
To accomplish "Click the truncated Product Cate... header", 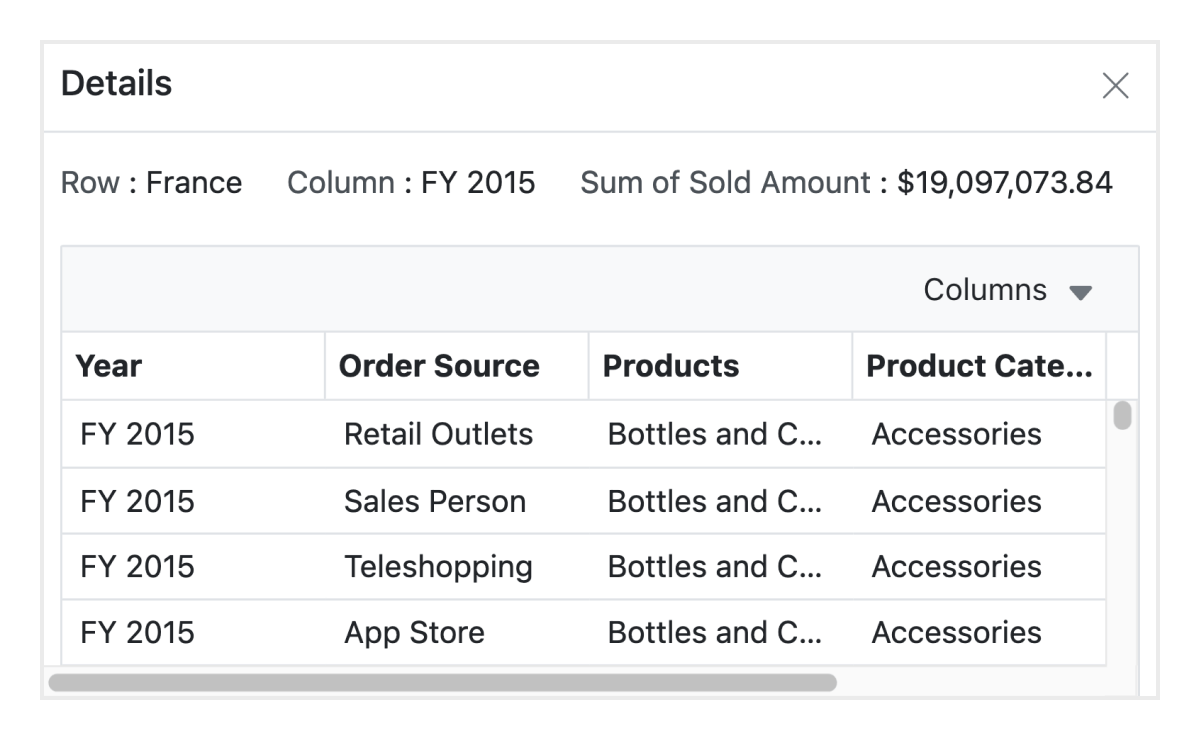I will (x=981, y=365).
